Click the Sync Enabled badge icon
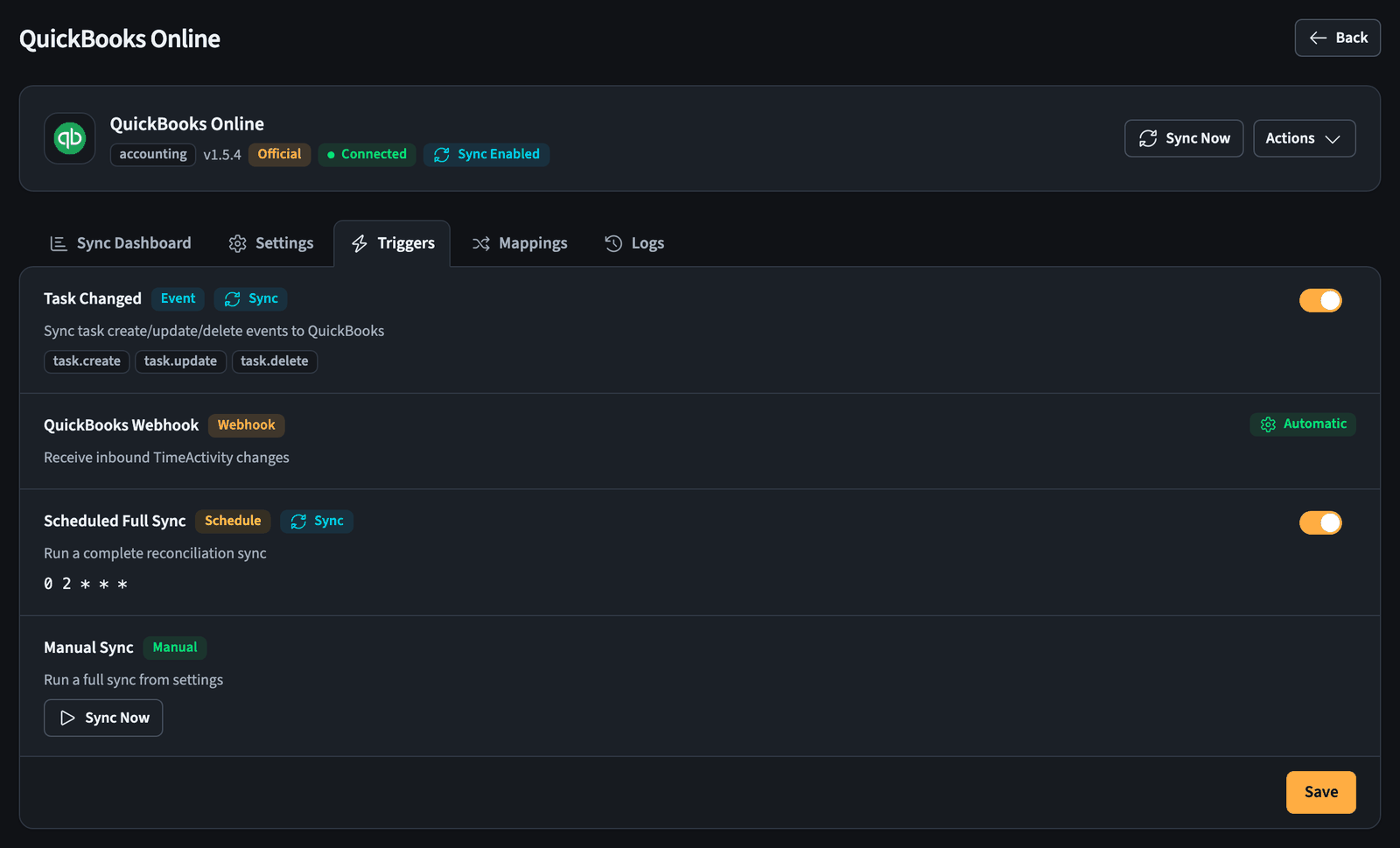Image resolution: width=1400 pixels, height=848 pixels. (x=442, y=155)
